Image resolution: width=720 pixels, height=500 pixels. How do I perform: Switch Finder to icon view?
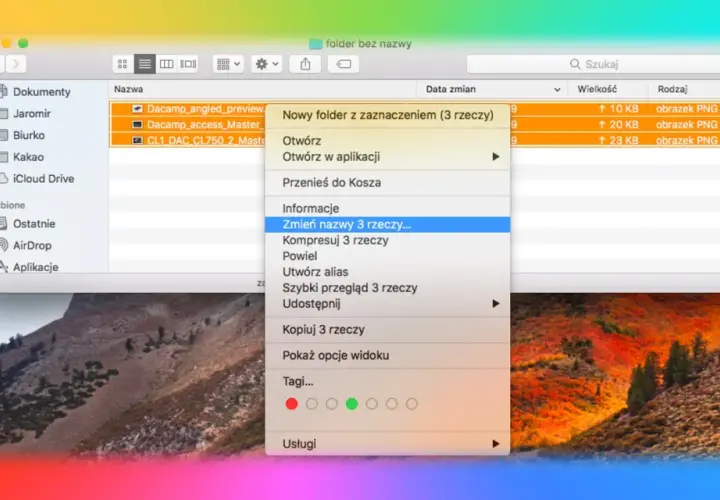[x=123, y=64]
